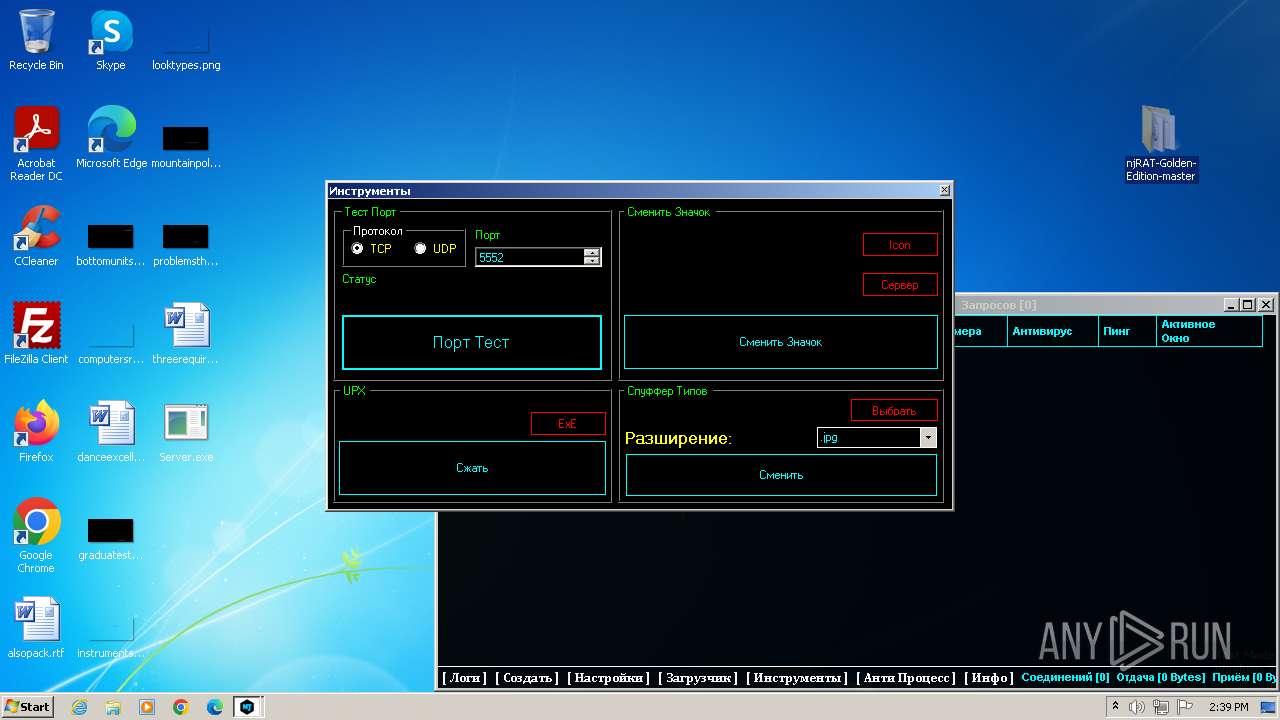The image size is (1280, 720).
Task: Click the port number input field
Action: pyautogui.click(x=530, y=257)
